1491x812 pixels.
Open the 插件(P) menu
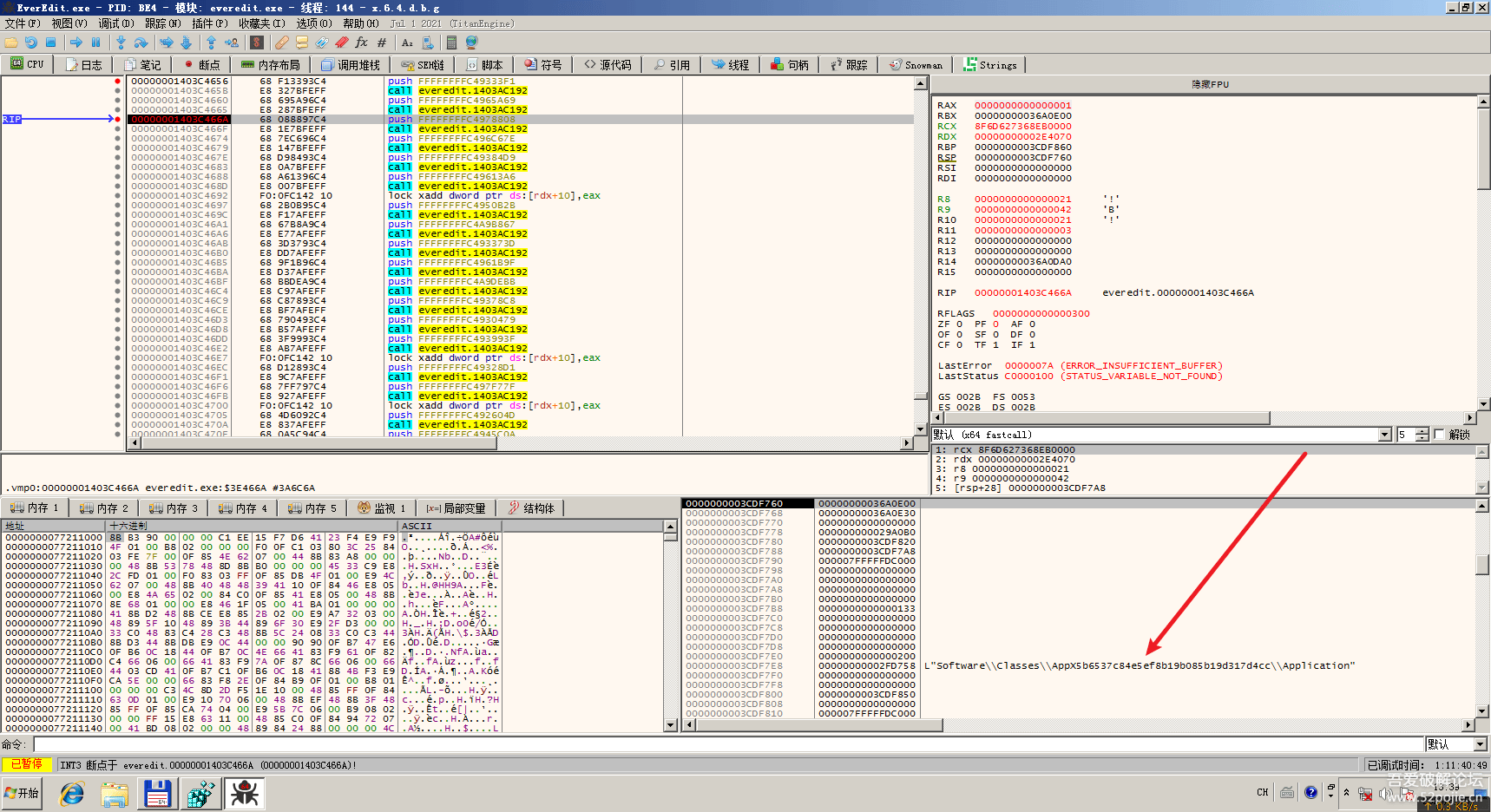(210, 23)
